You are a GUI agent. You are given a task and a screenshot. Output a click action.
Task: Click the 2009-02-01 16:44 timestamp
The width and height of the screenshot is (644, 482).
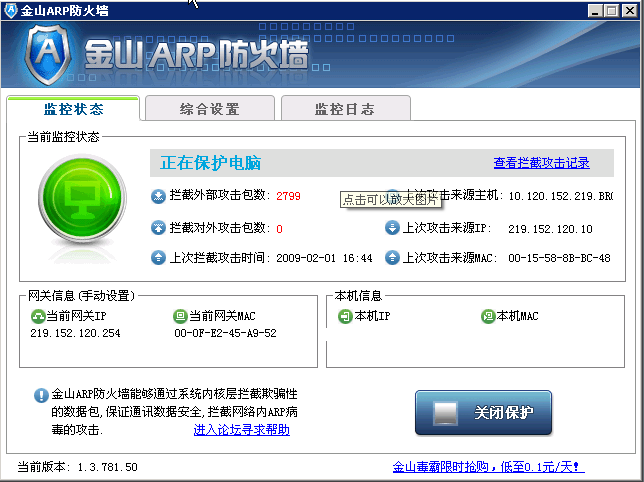tap(324, 258)
